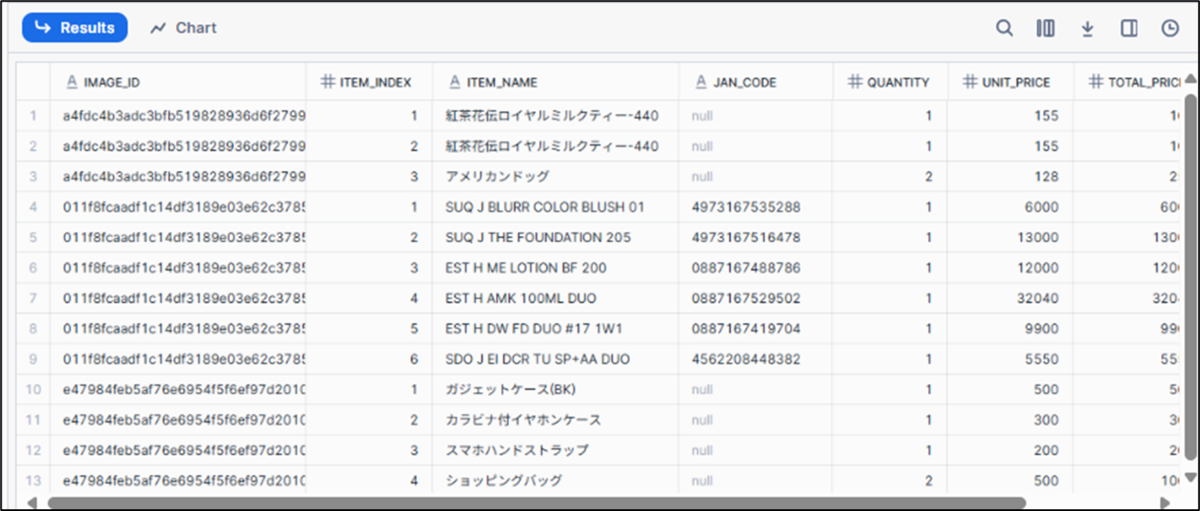
Task: Click the down arrow of vertical scrollbar
Action: [x=1190, y=477]
